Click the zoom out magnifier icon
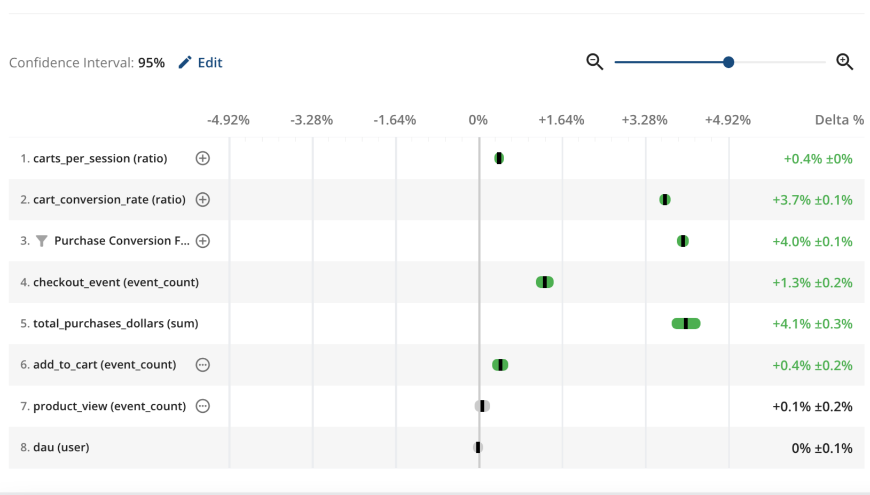This screenshot has height=495, width=870. [x=595, y=62]
